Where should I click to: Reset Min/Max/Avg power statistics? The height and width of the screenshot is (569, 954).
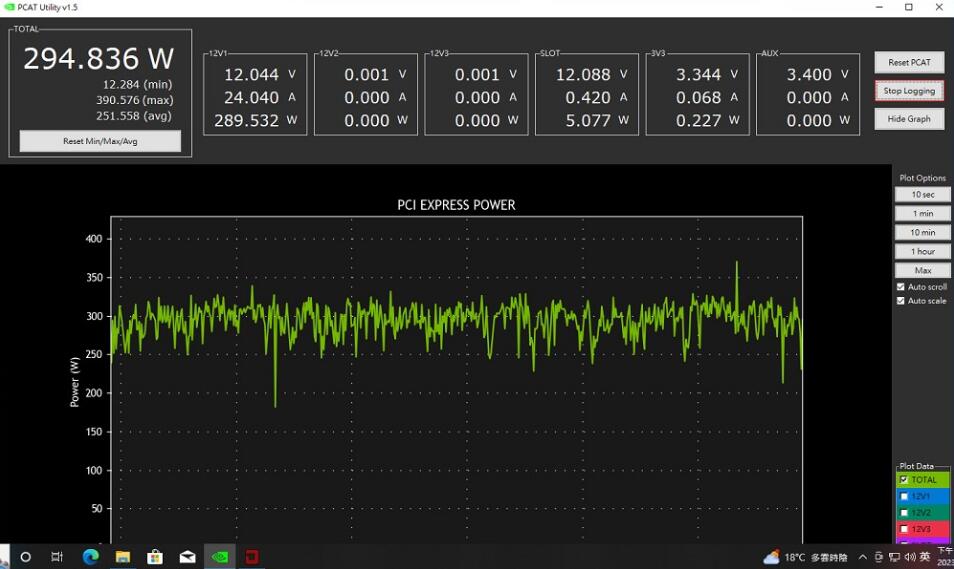100,141
